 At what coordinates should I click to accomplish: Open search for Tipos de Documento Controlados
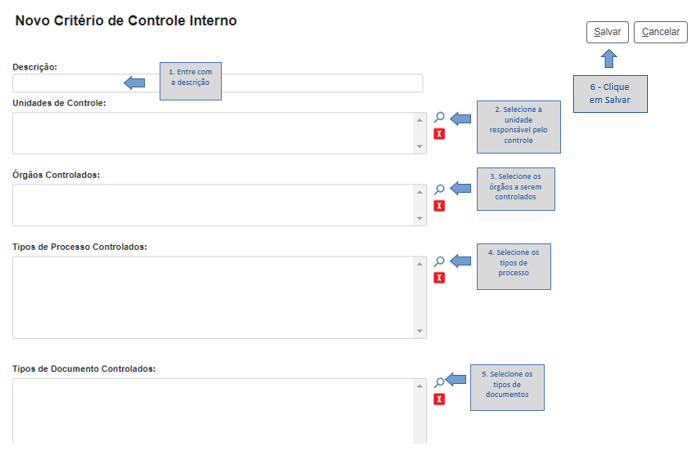coord(439,382)
